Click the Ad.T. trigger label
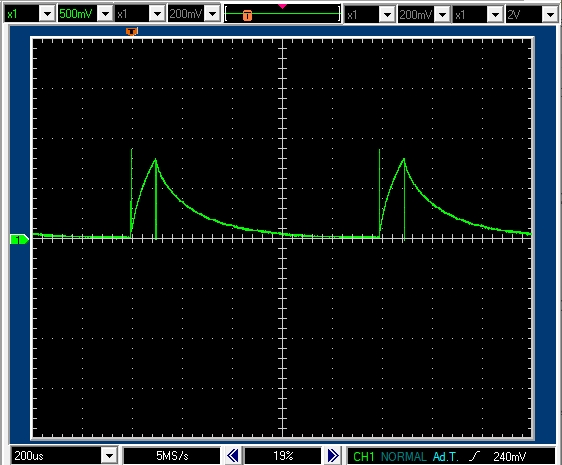The width and height of the screenshot is (562, 465). (445, 456)
